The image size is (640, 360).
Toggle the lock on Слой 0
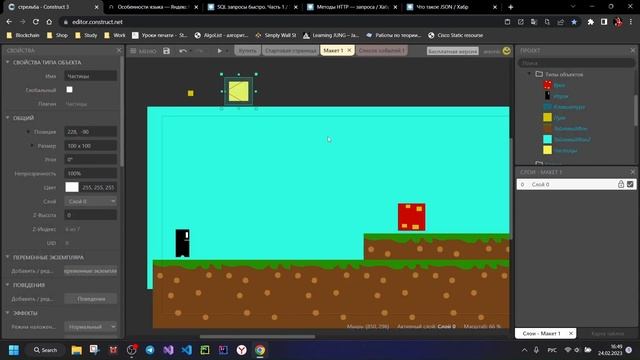620,184
